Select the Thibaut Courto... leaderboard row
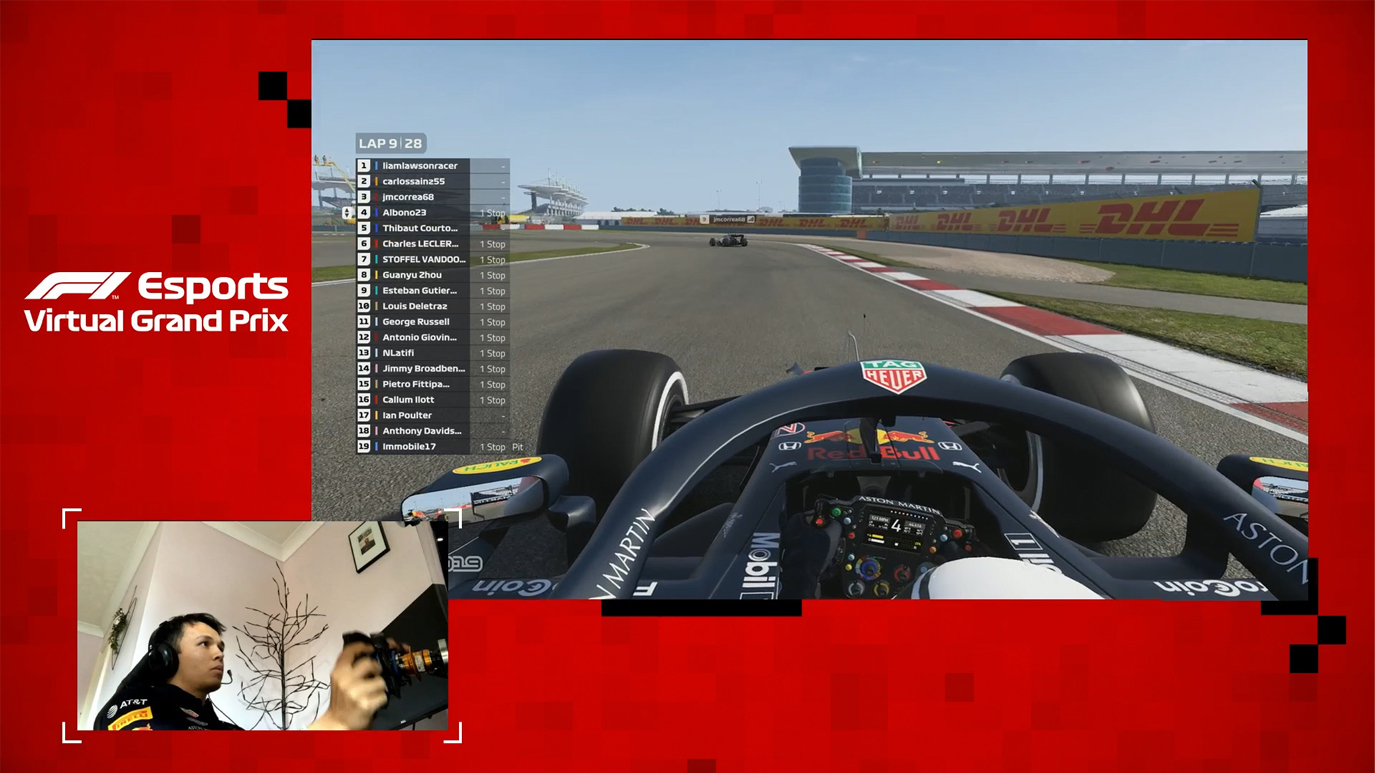 coord(433,228)
